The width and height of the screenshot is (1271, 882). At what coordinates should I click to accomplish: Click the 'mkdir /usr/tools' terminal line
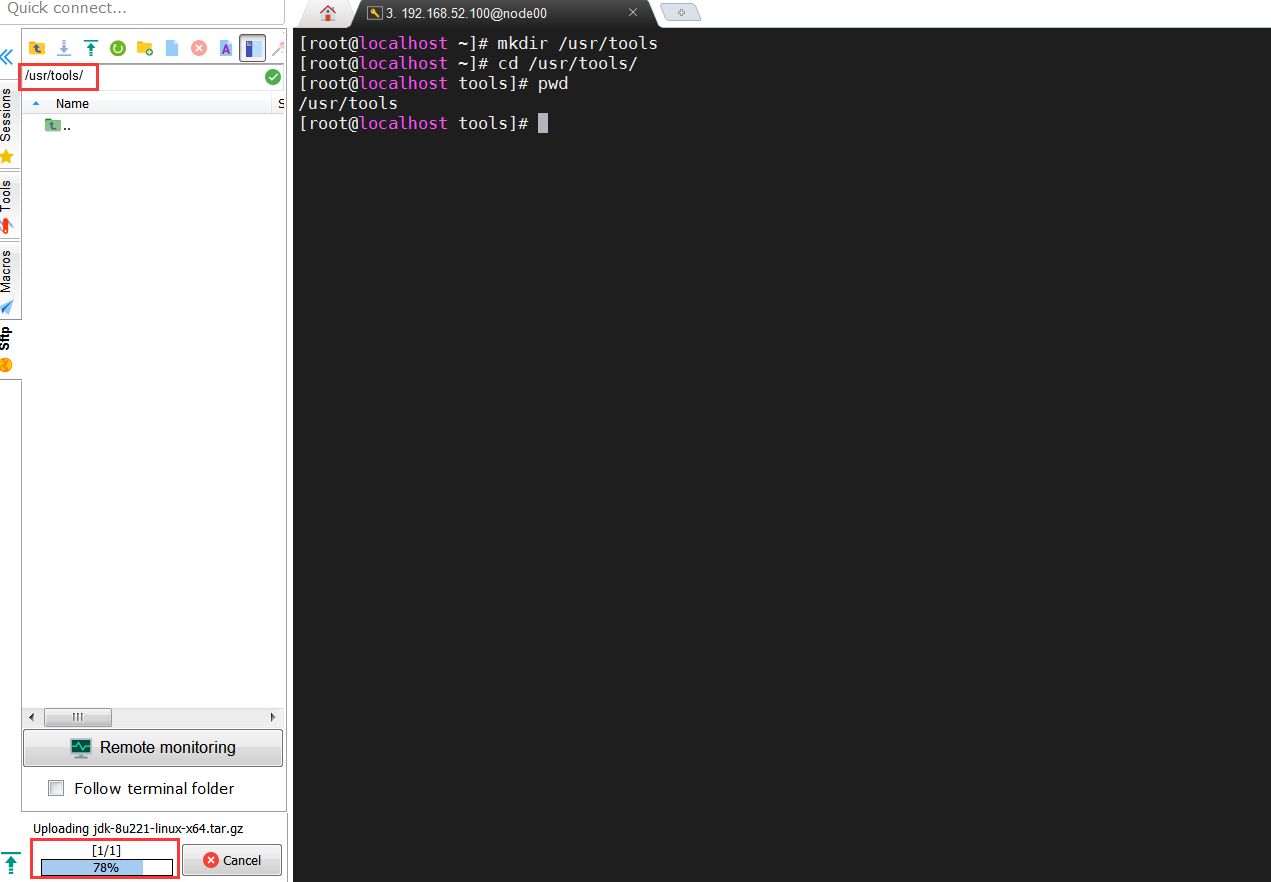tap(478, 43)
